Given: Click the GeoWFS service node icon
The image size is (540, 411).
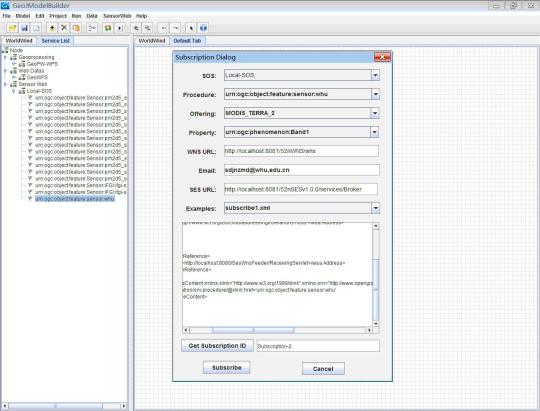Looking at the screenshot, I should (22, 78).
